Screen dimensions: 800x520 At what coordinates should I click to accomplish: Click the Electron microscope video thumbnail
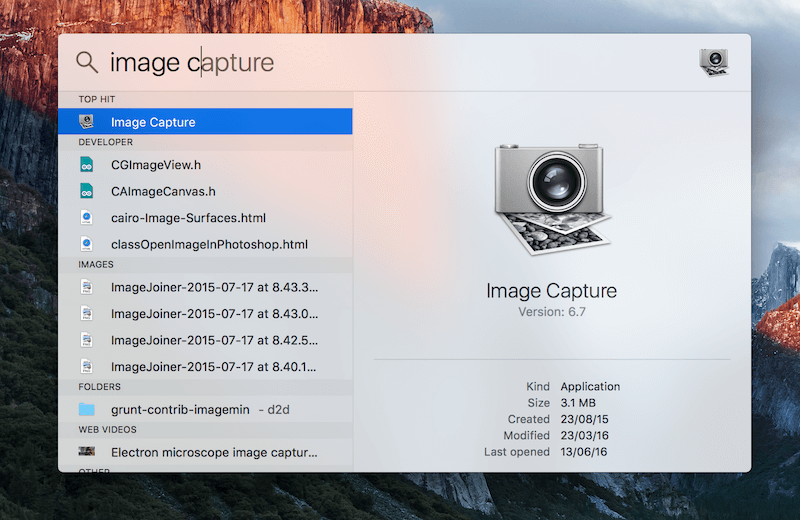pyautogui.click(x=87, y=452)
